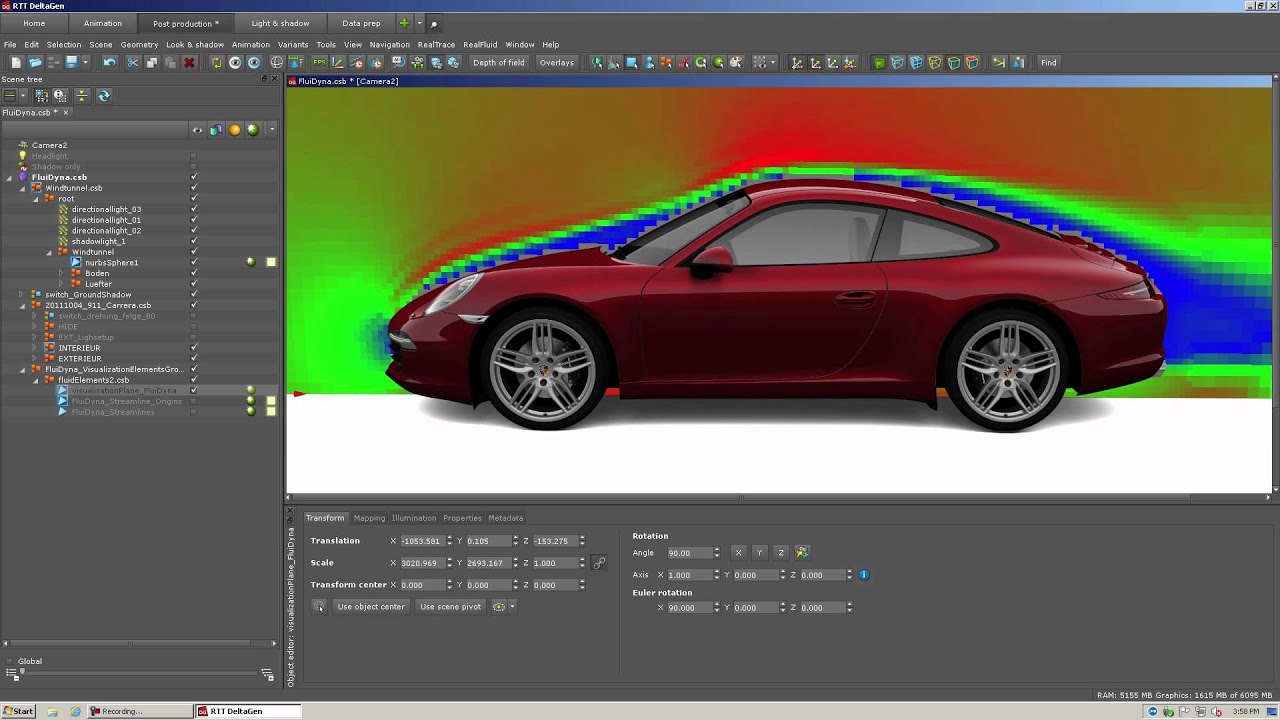Click the Rotation Angle input field

click(687, 553)
